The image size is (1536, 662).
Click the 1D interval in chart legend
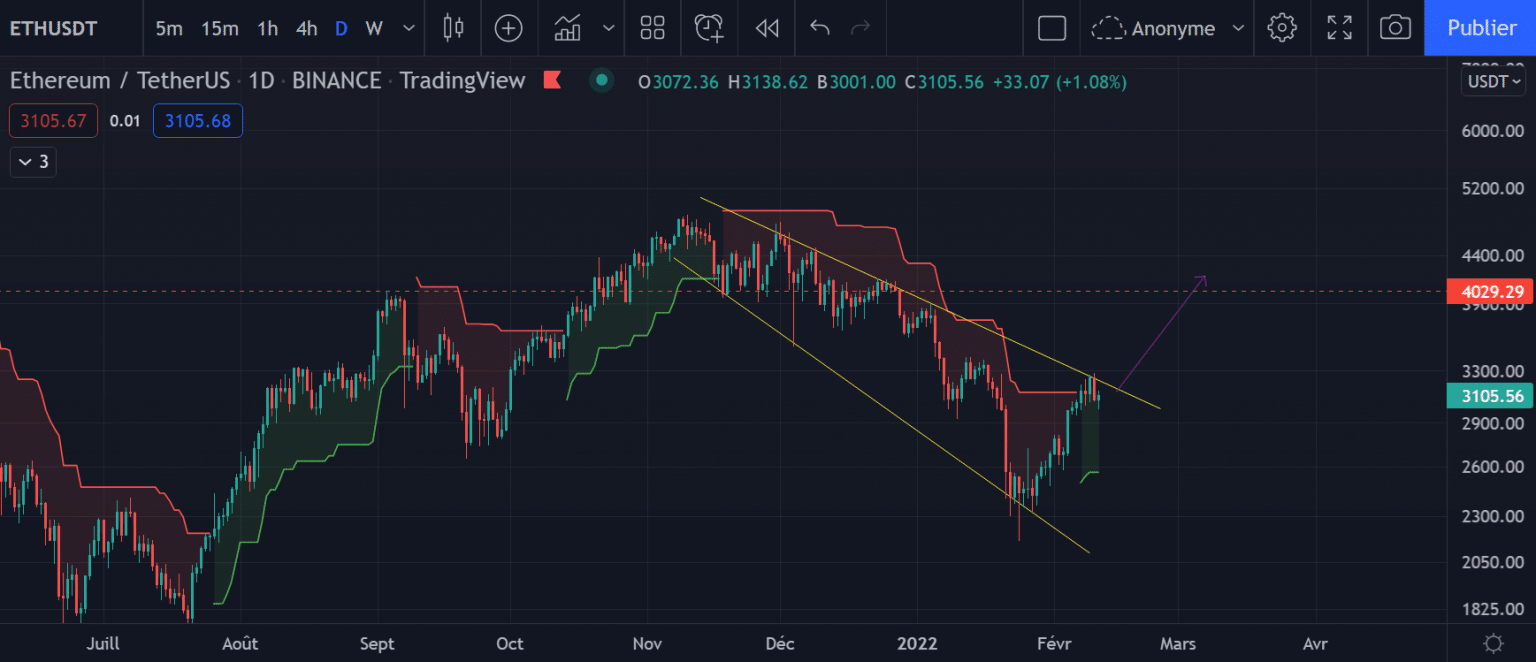coord(261,81)
